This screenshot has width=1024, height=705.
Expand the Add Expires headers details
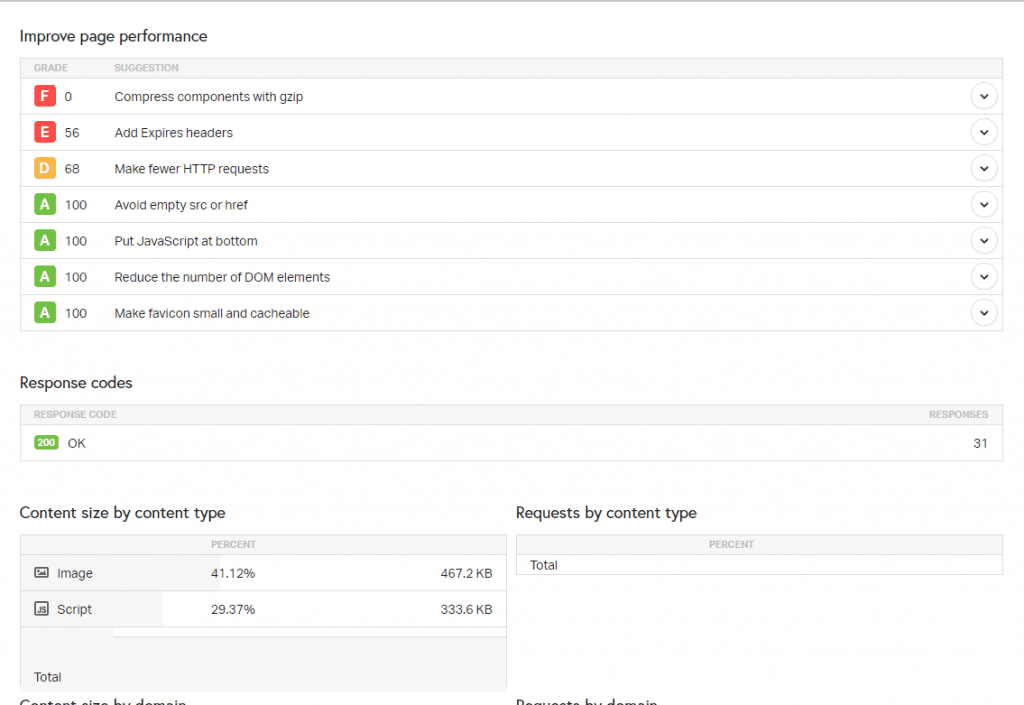point(984,133)
